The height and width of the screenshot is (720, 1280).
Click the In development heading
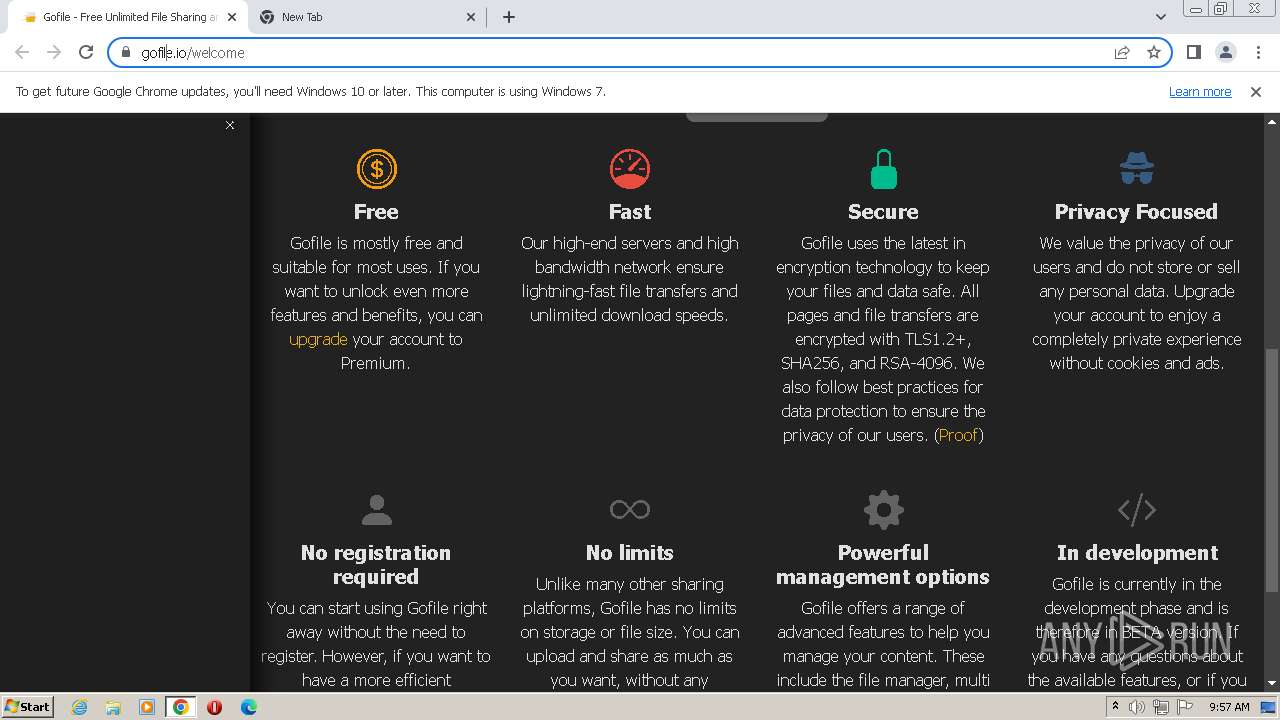click(1137, 553)
